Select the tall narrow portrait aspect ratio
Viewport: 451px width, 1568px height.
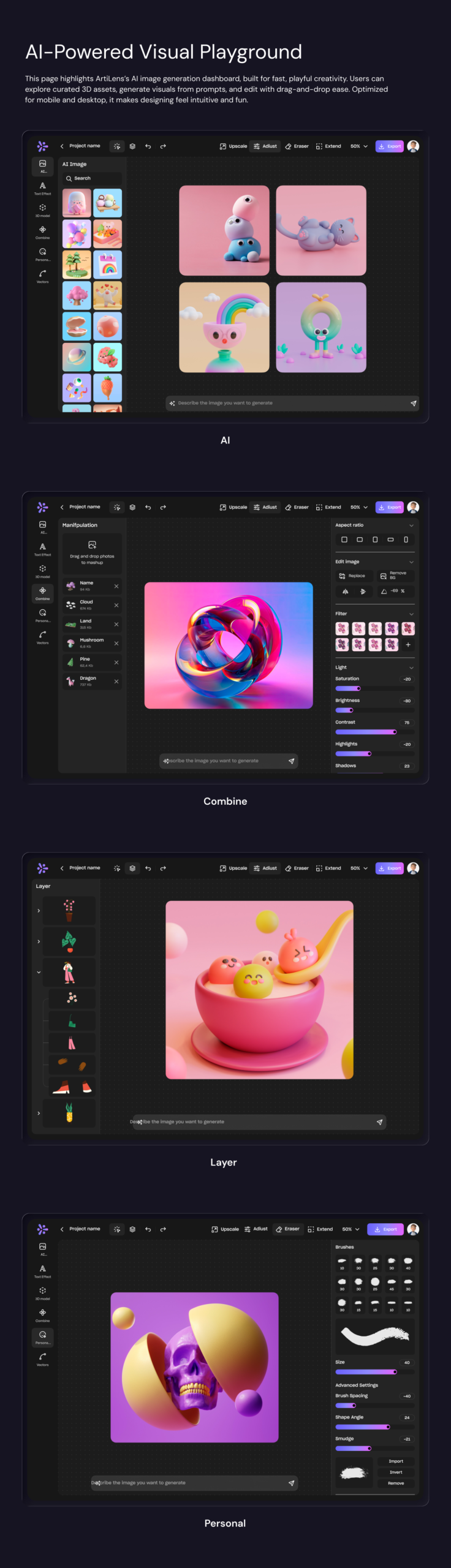(x=406, y=540)
